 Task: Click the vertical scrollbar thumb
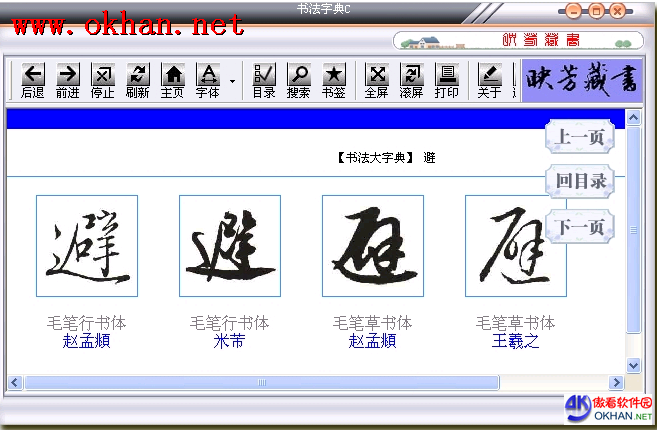[x=633, y=230]
